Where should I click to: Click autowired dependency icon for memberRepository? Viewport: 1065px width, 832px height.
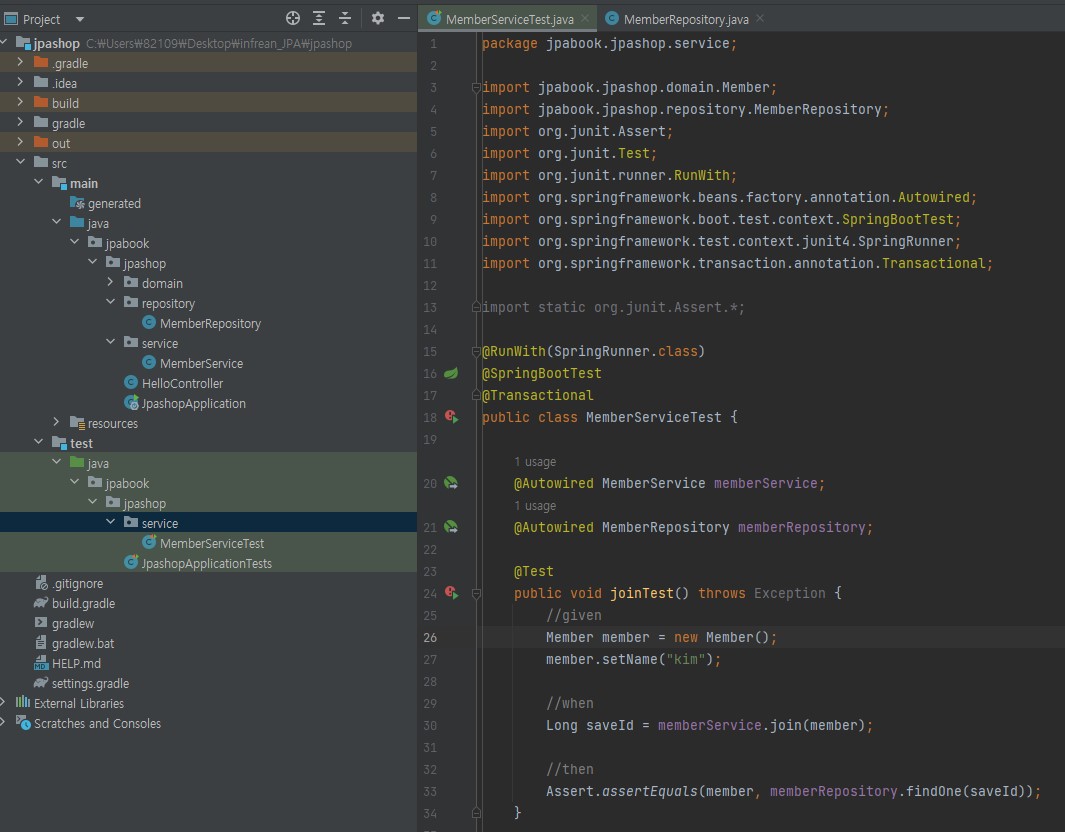coord(451,527)
